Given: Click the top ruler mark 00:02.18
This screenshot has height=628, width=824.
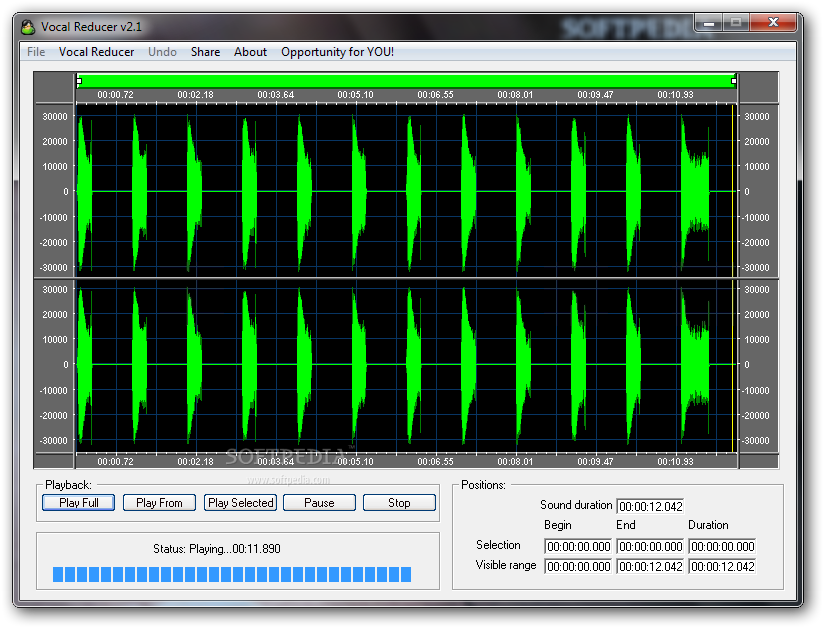Looking at the screenshot, I should coord(195,95).
